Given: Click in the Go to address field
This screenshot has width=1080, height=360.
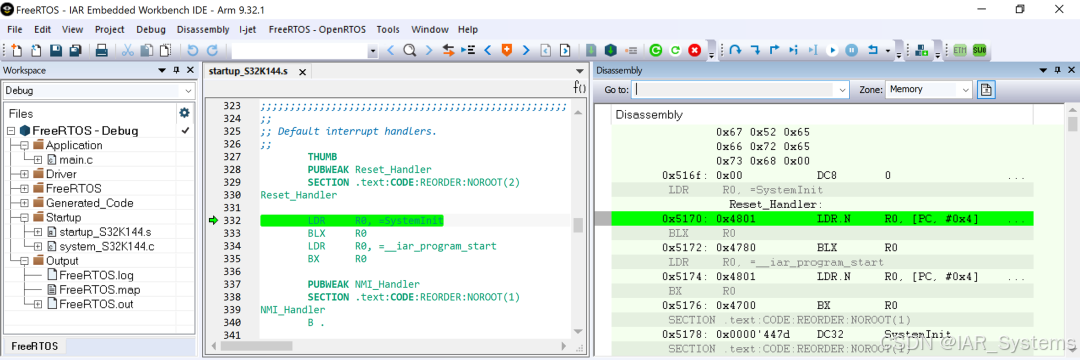Looking at the screenshot, I should click(x=734, y=89).
